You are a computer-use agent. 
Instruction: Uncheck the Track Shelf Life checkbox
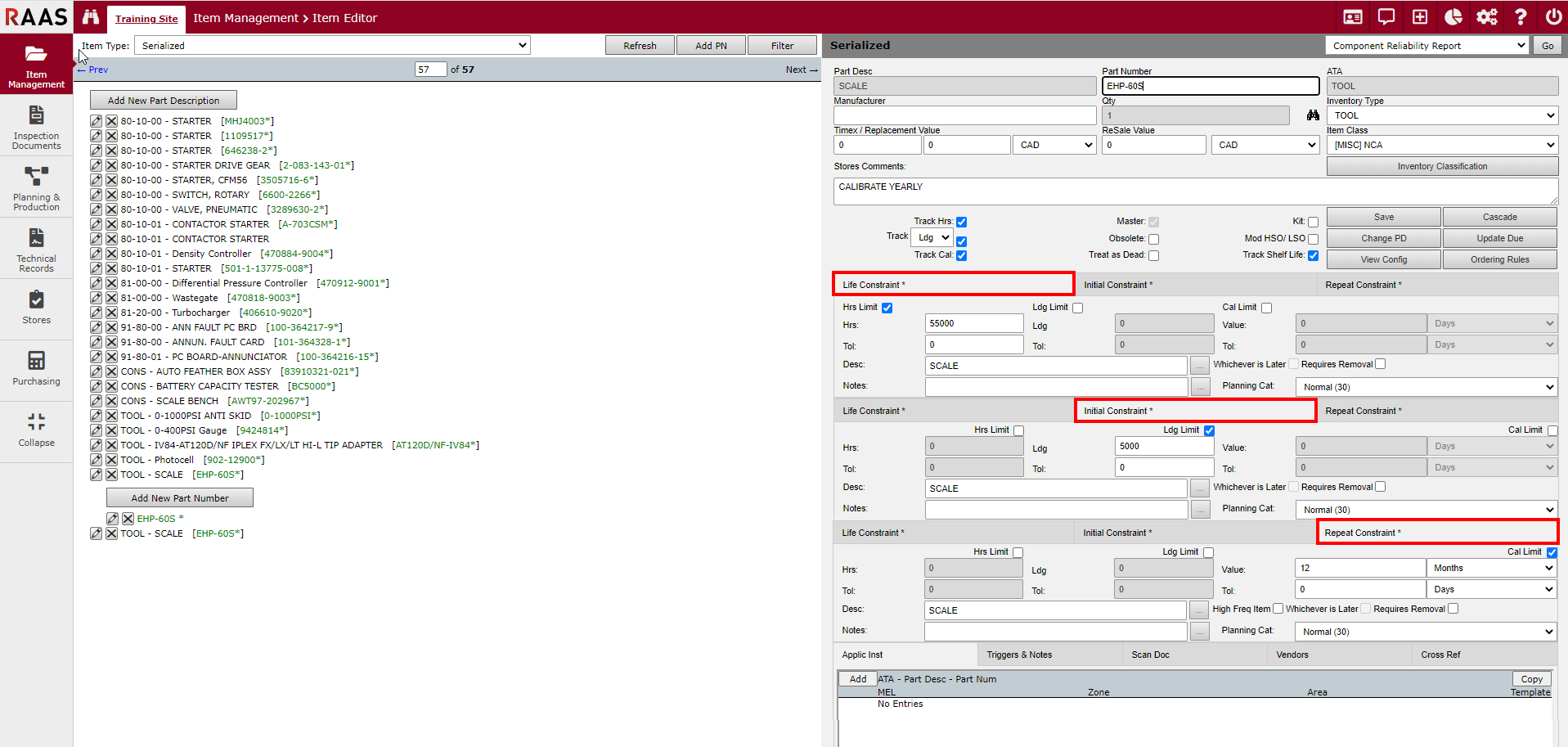click(x=1313, y=255)
